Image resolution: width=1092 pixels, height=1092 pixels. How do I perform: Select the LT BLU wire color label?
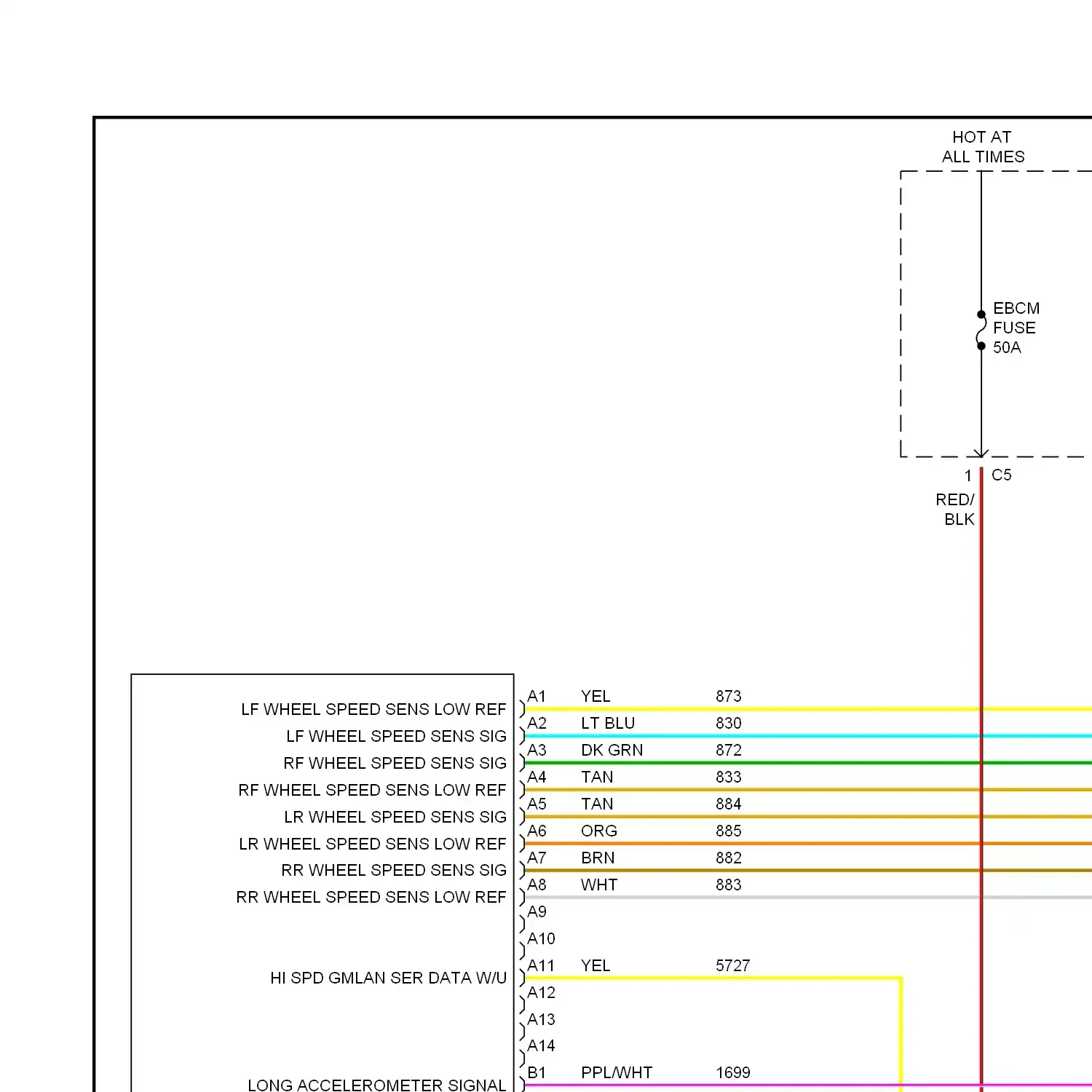pyautogui.click(x=608, y=723)
